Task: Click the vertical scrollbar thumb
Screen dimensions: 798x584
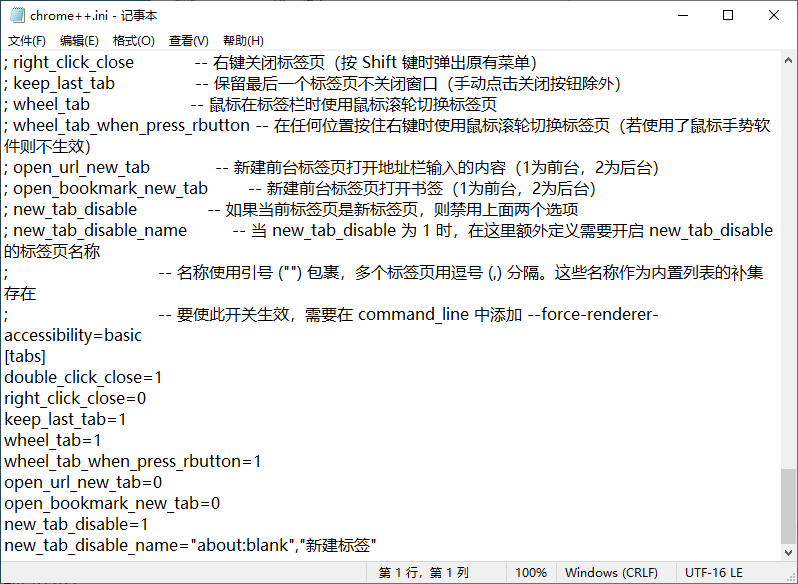Action: click(x=789, y=503)
